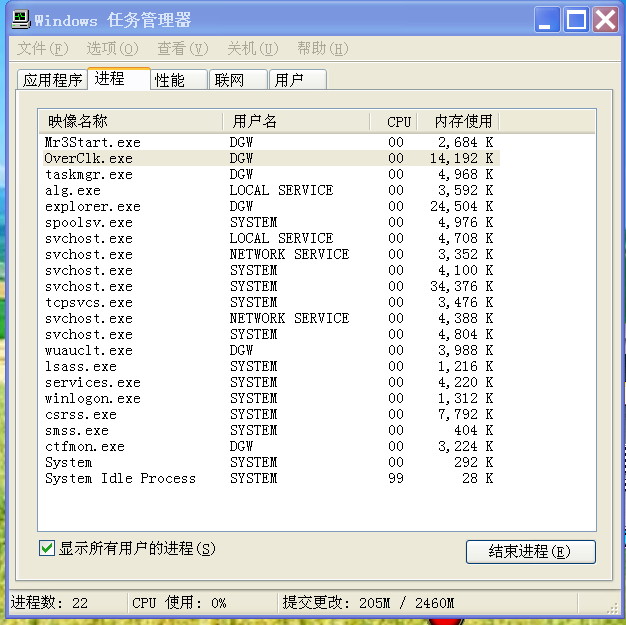Open the 帮助(H) menu
Viewport: 626px width, 625px height.
(322, 48)
